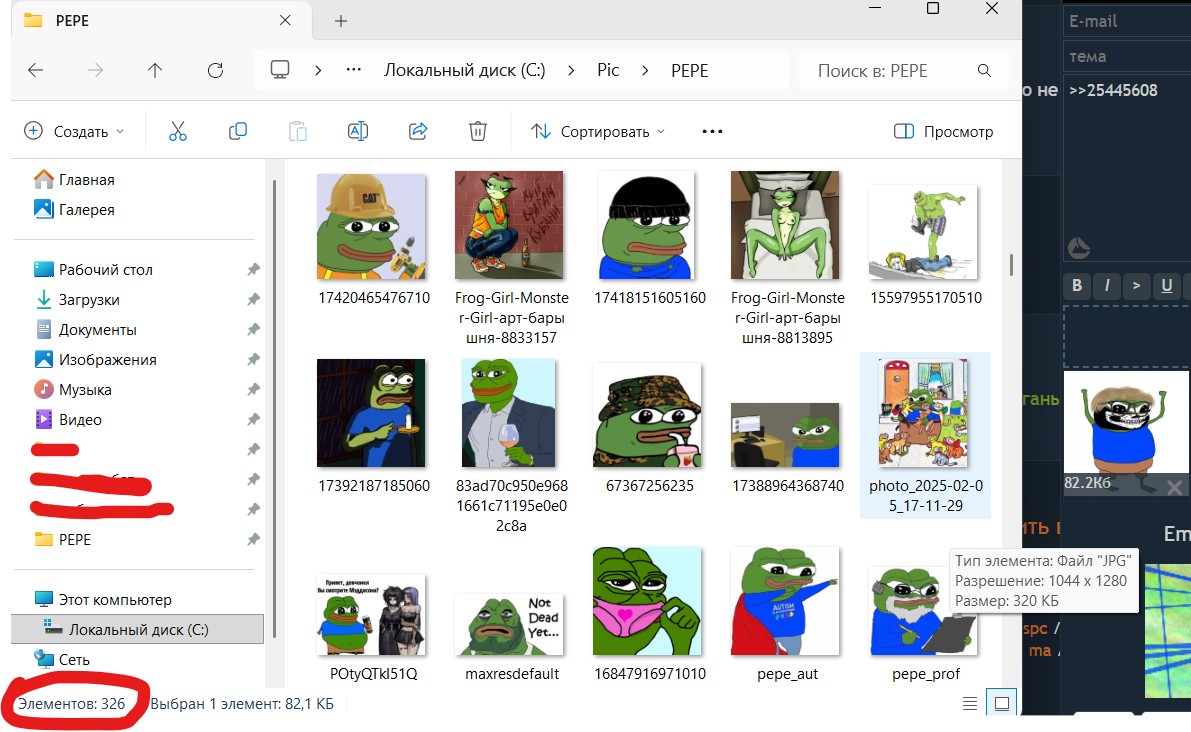Expand chevron after the monitor icon
This screenshot has height=732, width=1191.
pos(317,71)
